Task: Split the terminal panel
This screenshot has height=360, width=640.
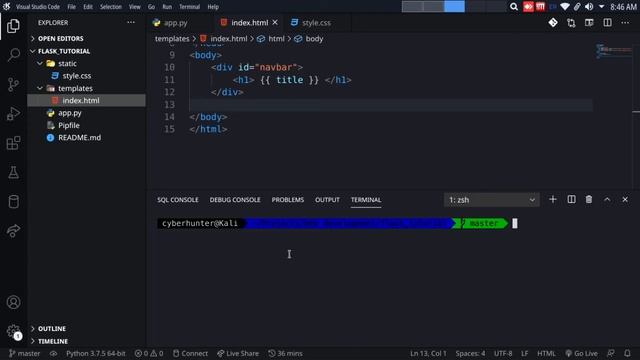Action: 571,200
